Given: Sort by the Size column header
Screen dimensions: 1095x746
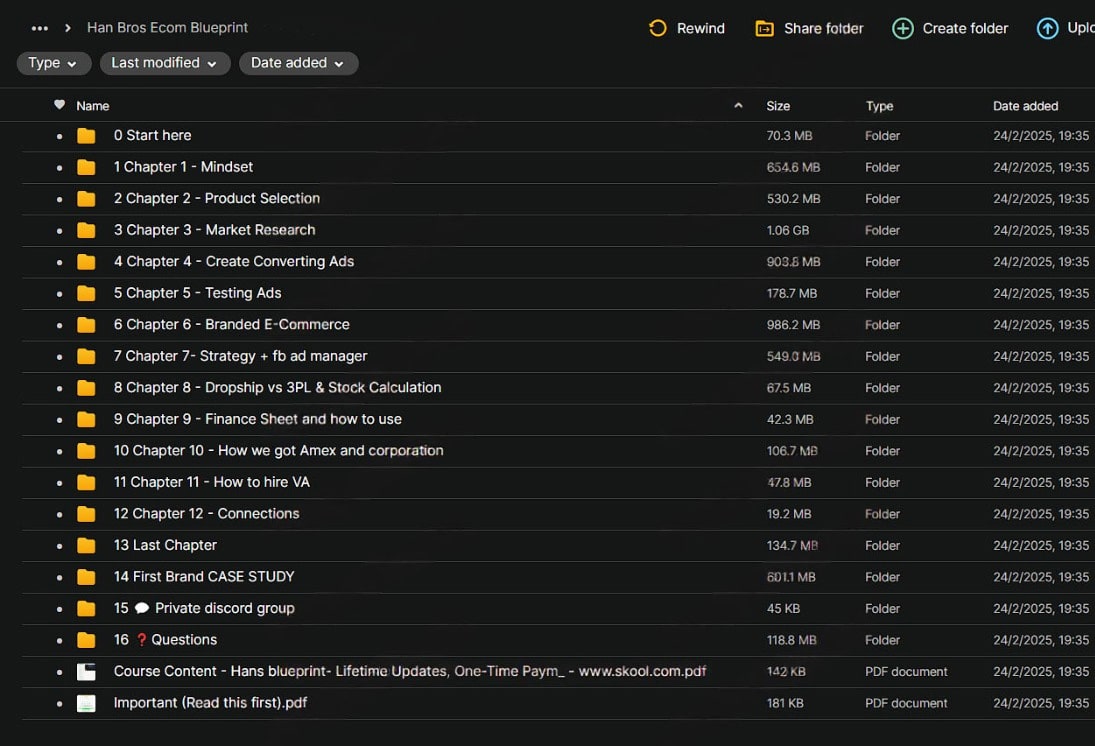Looking at the screenshot, I should (x=778, y=106).
